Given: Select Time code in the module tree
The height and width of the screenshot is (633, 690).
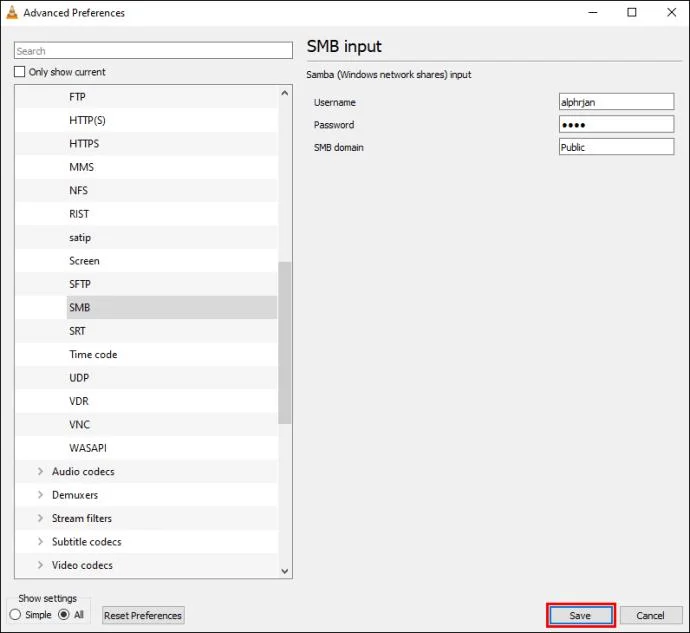Looking at the screenshot, I should (93, 354).
